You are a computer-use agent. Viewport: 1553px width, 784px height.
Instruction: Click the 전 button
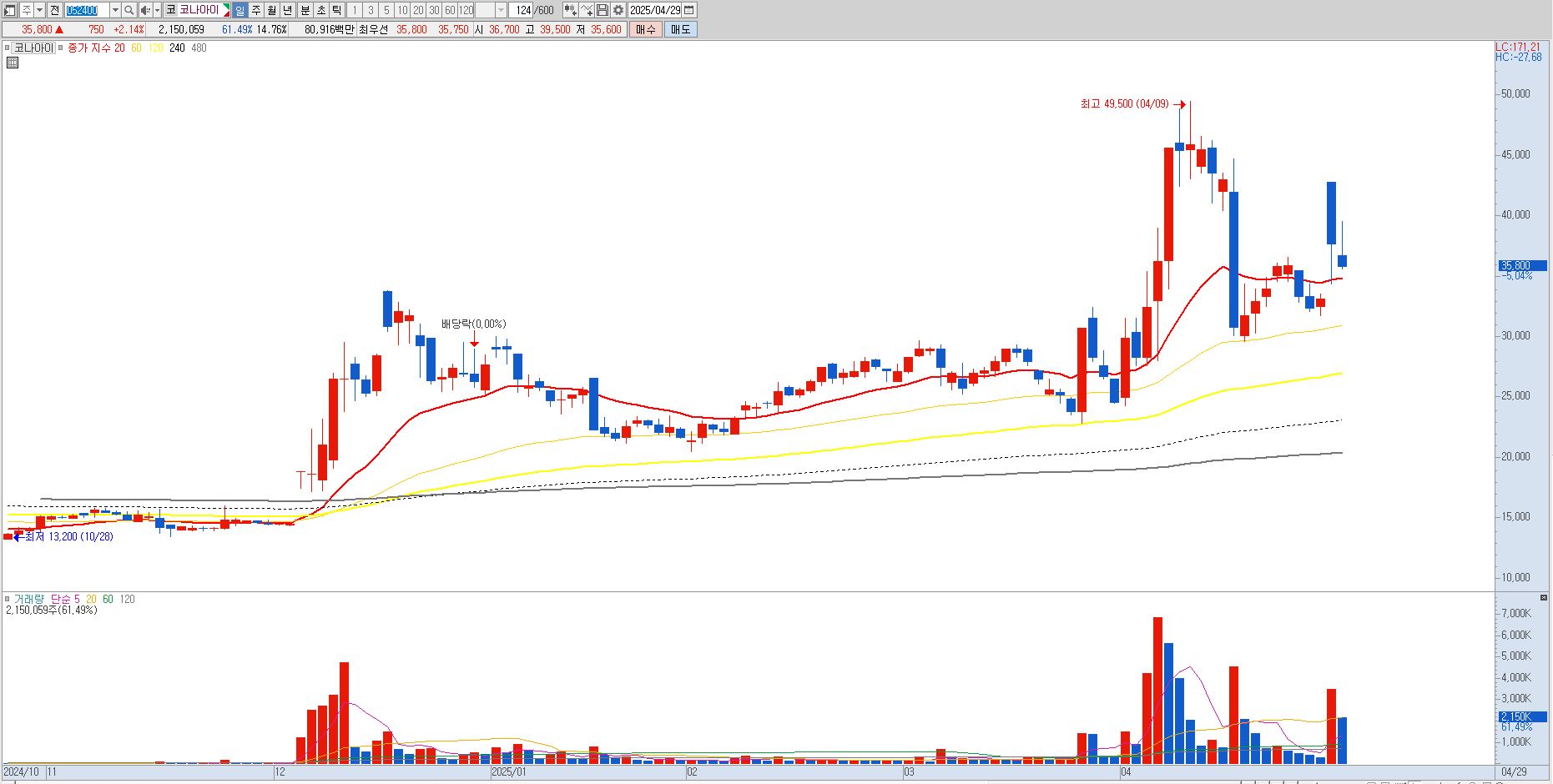point(54,10)
